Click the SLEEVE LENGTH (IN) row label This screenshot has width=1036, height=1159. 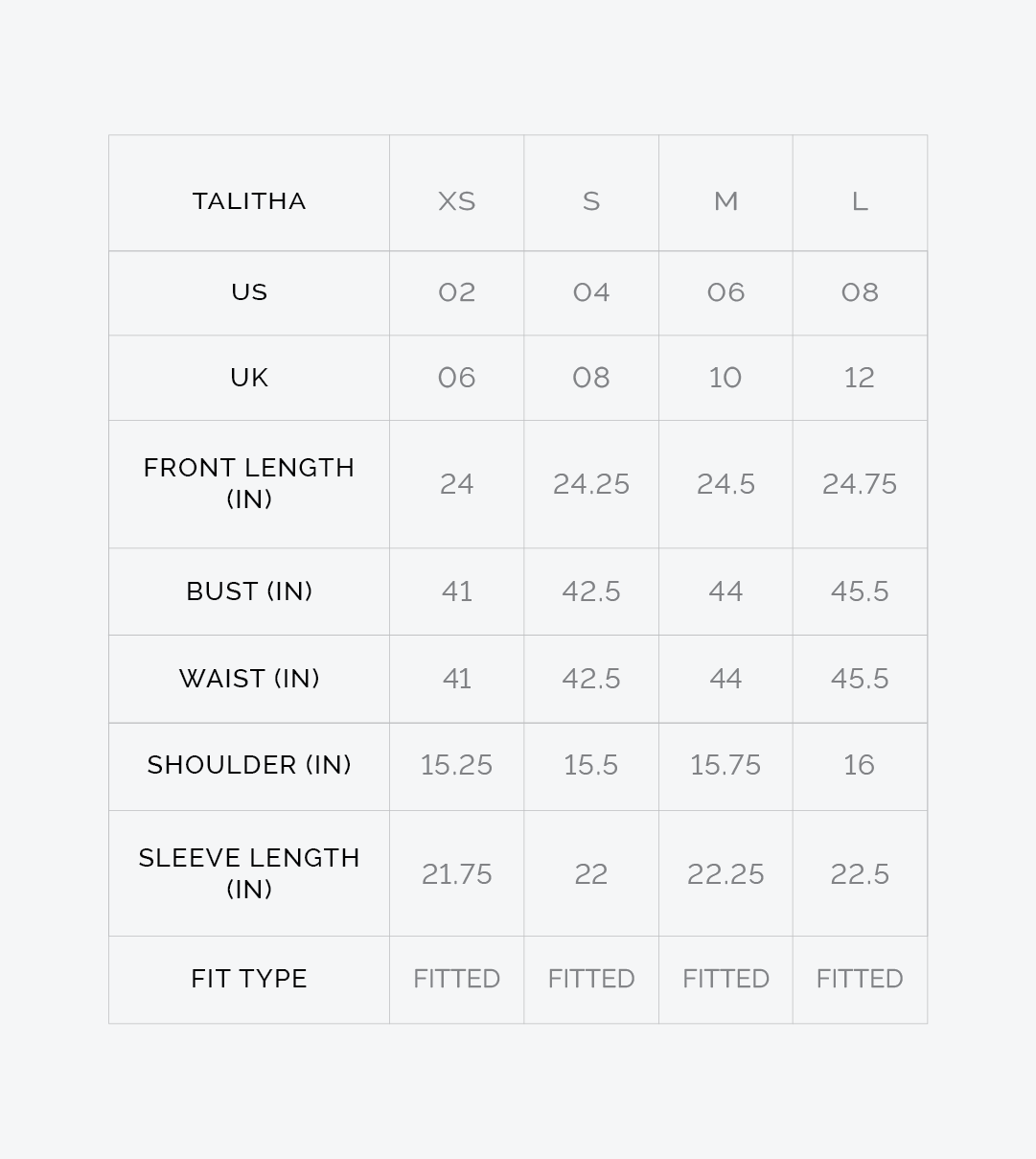tap(249, 873)
